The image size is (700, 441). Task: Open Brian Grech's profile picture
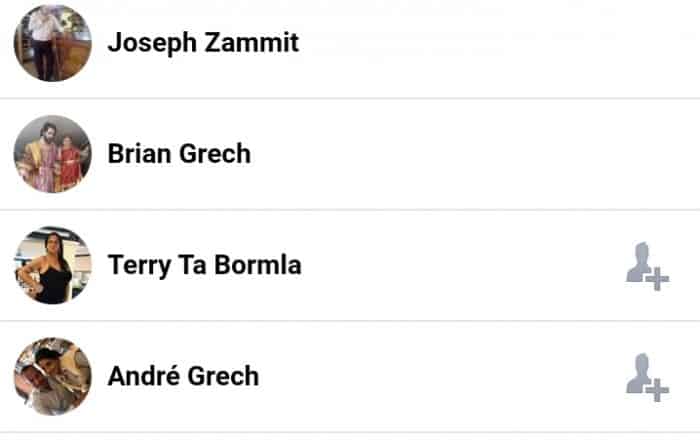(52, 154)
